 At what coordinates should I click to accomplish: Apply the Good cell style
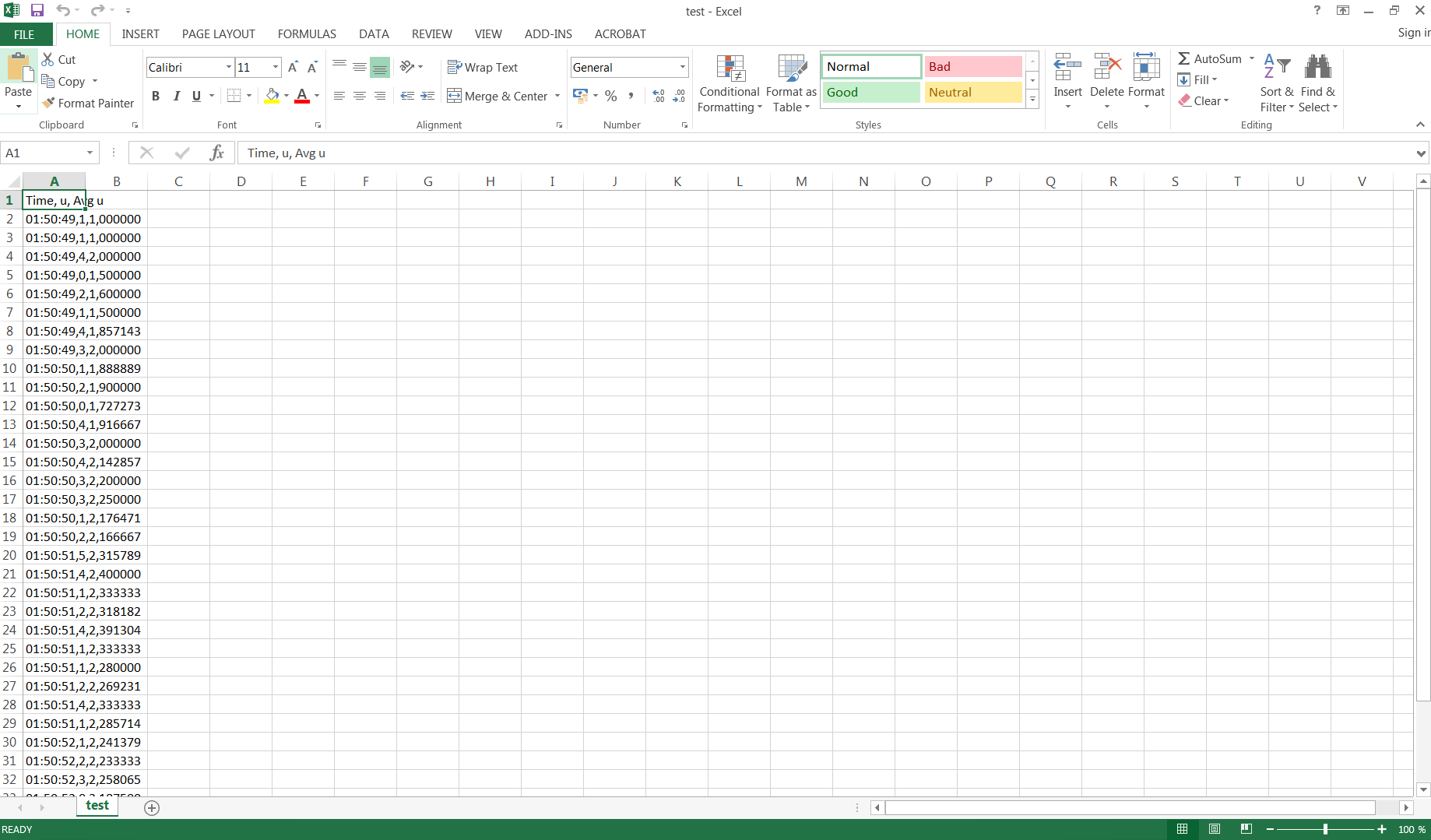click(872, 92)
